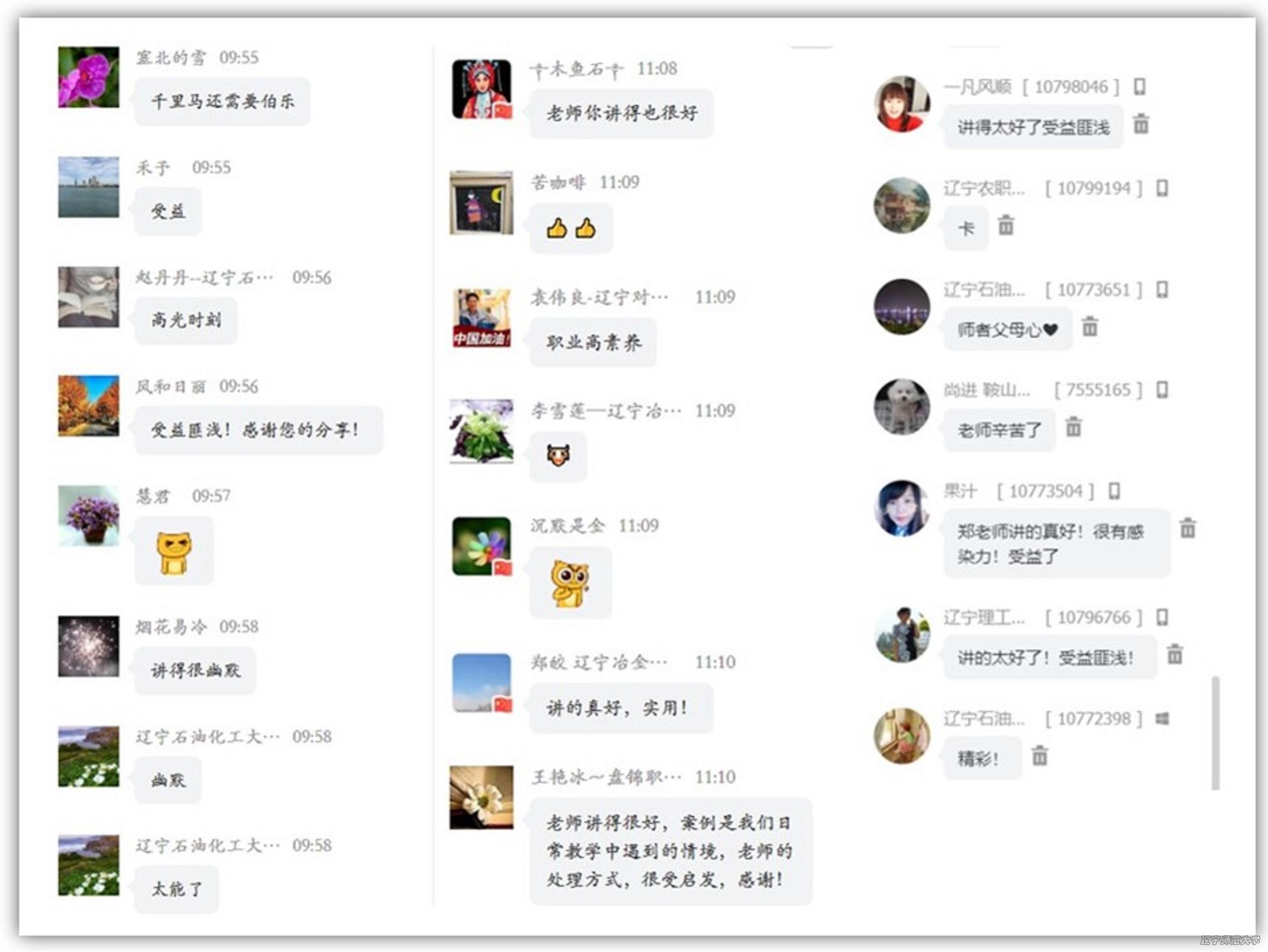Viewport: 1268px width, 952px height.
Task: Click the username 风和日丽
Action: pyautogui.click(x=170, y=387)
